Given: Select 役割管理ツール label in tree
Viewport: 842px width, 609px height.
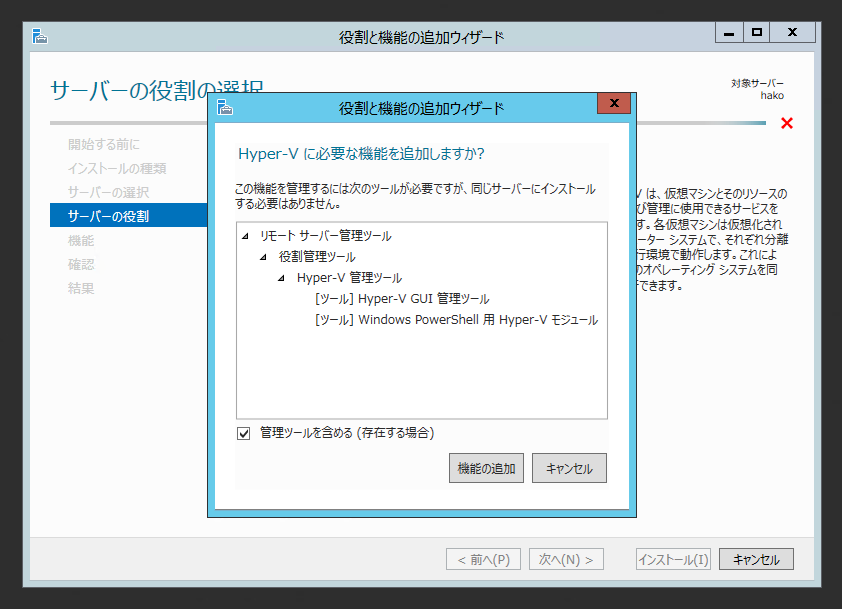Looking at the screenshot, I should tap(317, 257).
